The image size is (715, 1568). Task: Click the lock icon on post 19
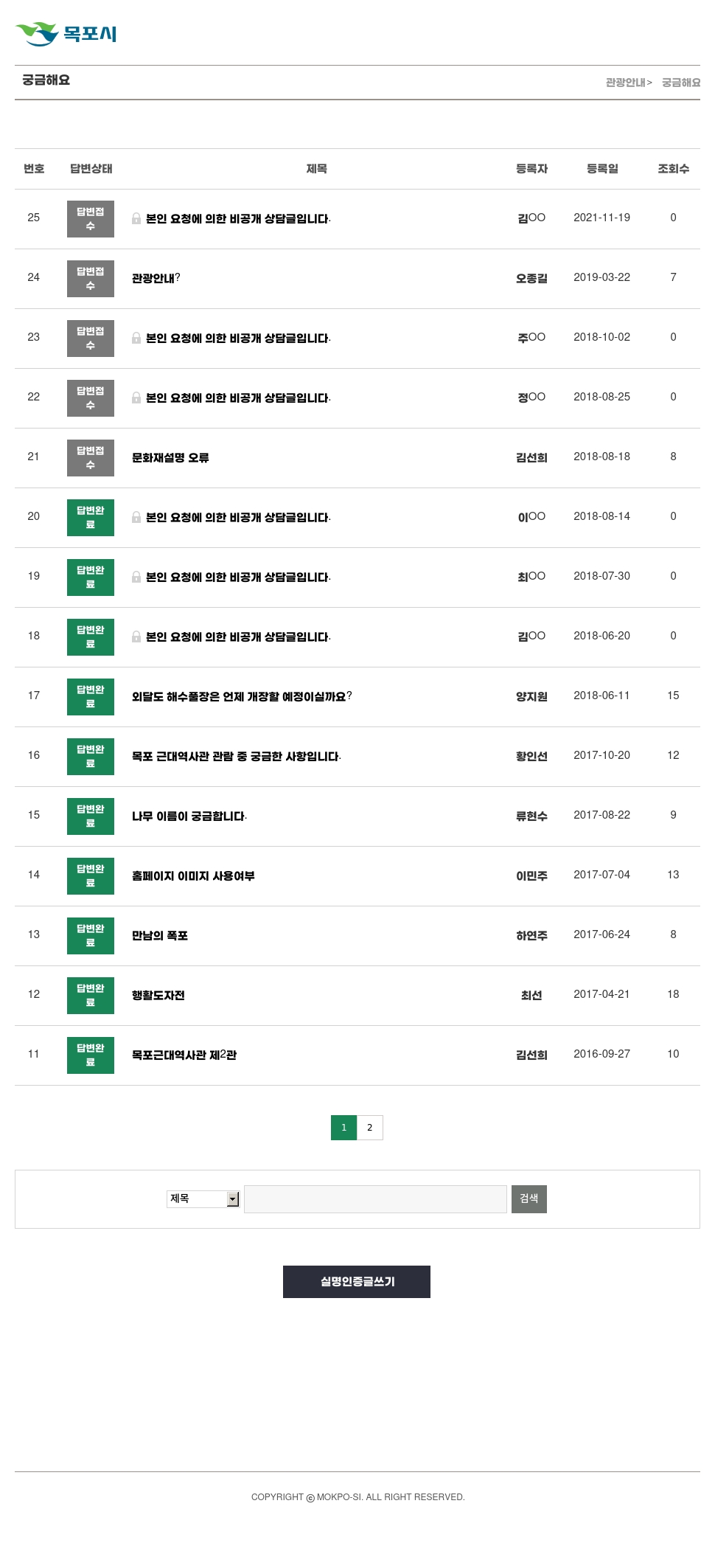pyautogui.click(x=136, y=577)
